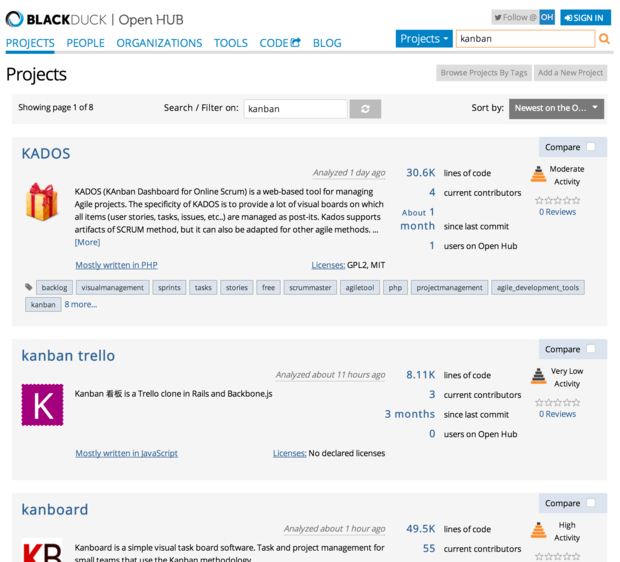Click the KADOS Licenses link
Image resolution: width=620 pixels, height=562 pixels.
point(328,265)
